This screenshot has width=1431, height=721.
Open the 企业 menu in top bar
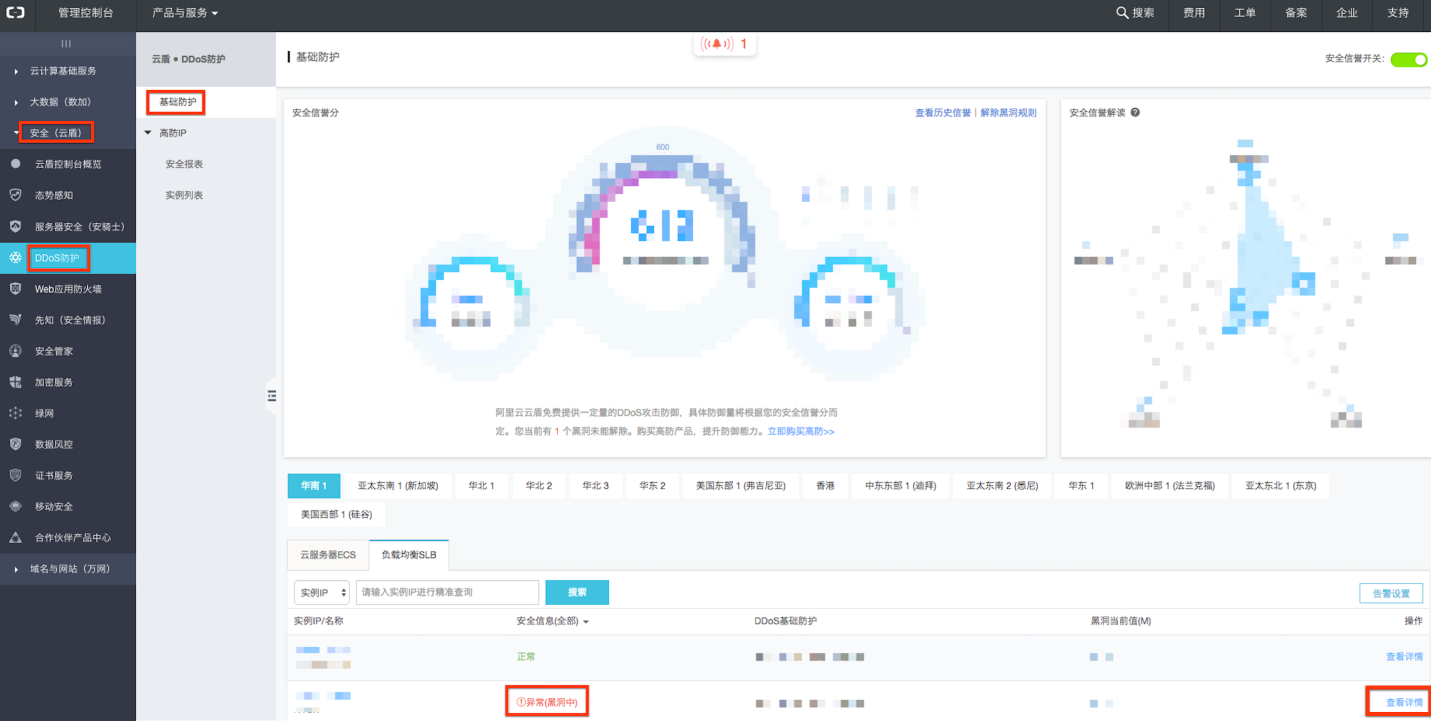(1347, 13)
